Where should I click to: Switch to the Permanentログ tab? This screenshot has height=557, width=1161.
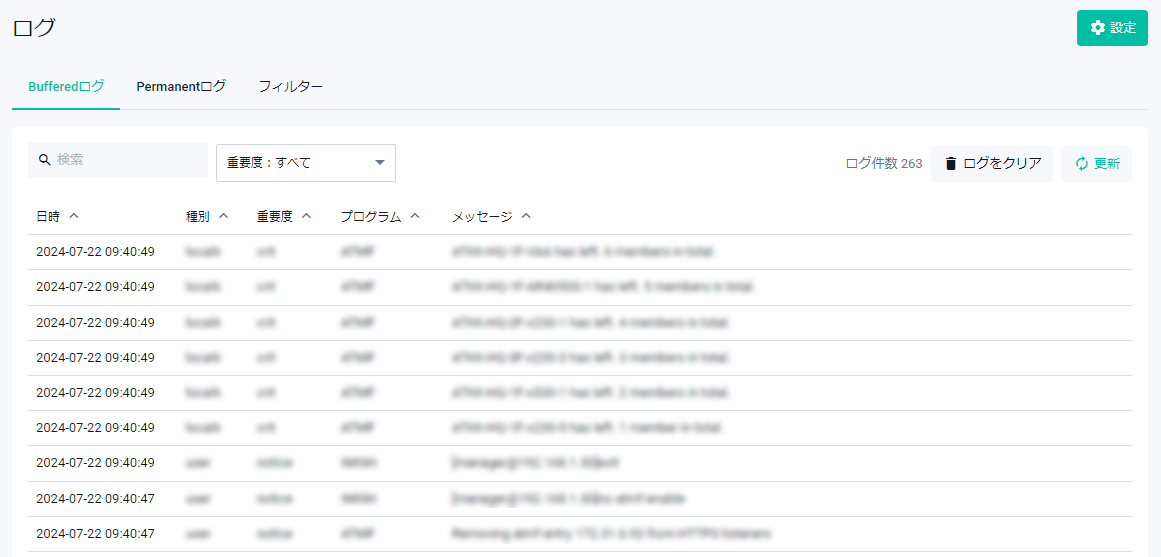[181, 87]
